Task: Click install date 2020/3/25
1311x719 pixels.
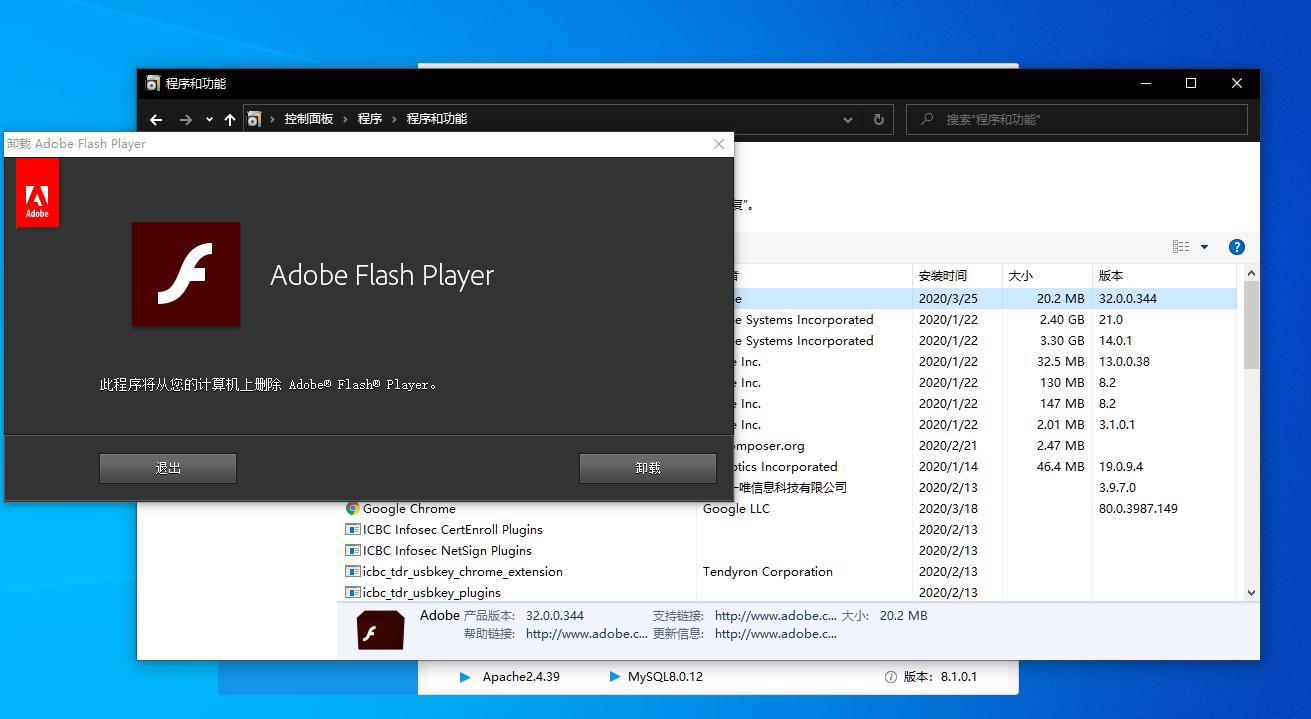Action: (948, 299)
